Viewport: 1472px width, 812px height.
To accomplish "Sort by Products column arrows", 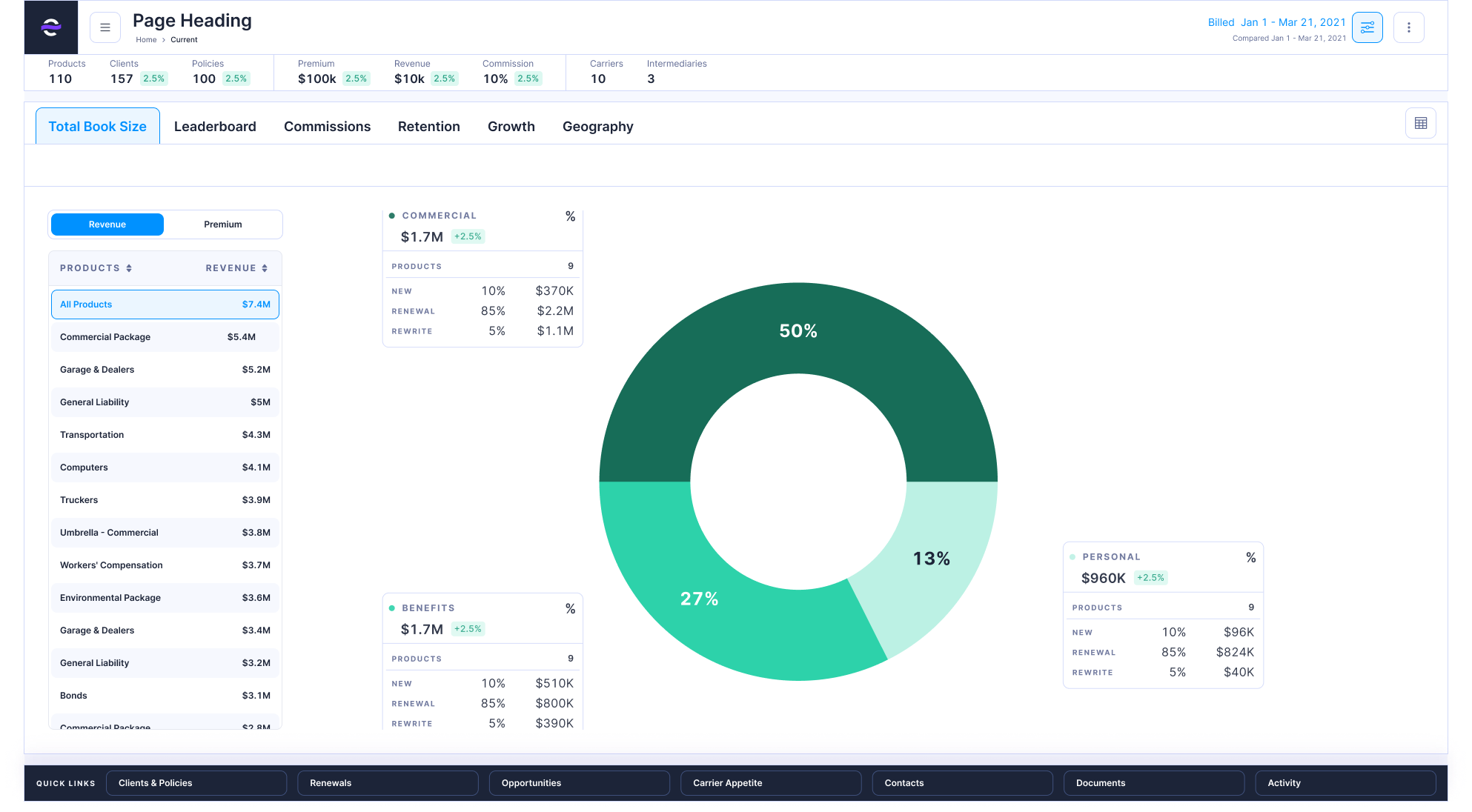I will click(x=129, y=268).
